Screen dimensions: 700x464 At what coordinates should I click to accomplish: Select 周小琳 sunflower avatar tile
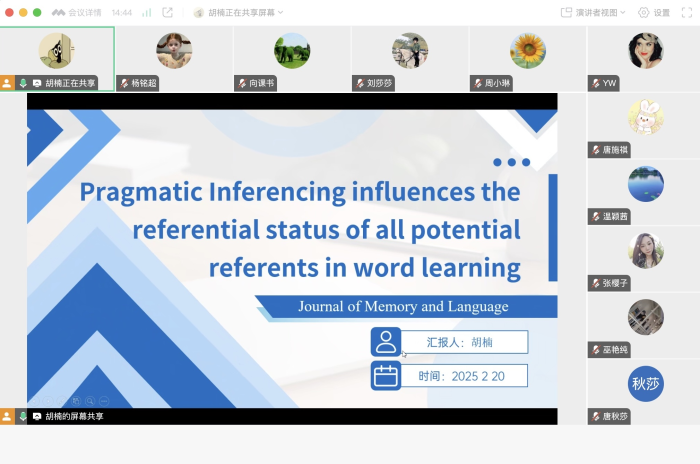(x=527, y=52)
